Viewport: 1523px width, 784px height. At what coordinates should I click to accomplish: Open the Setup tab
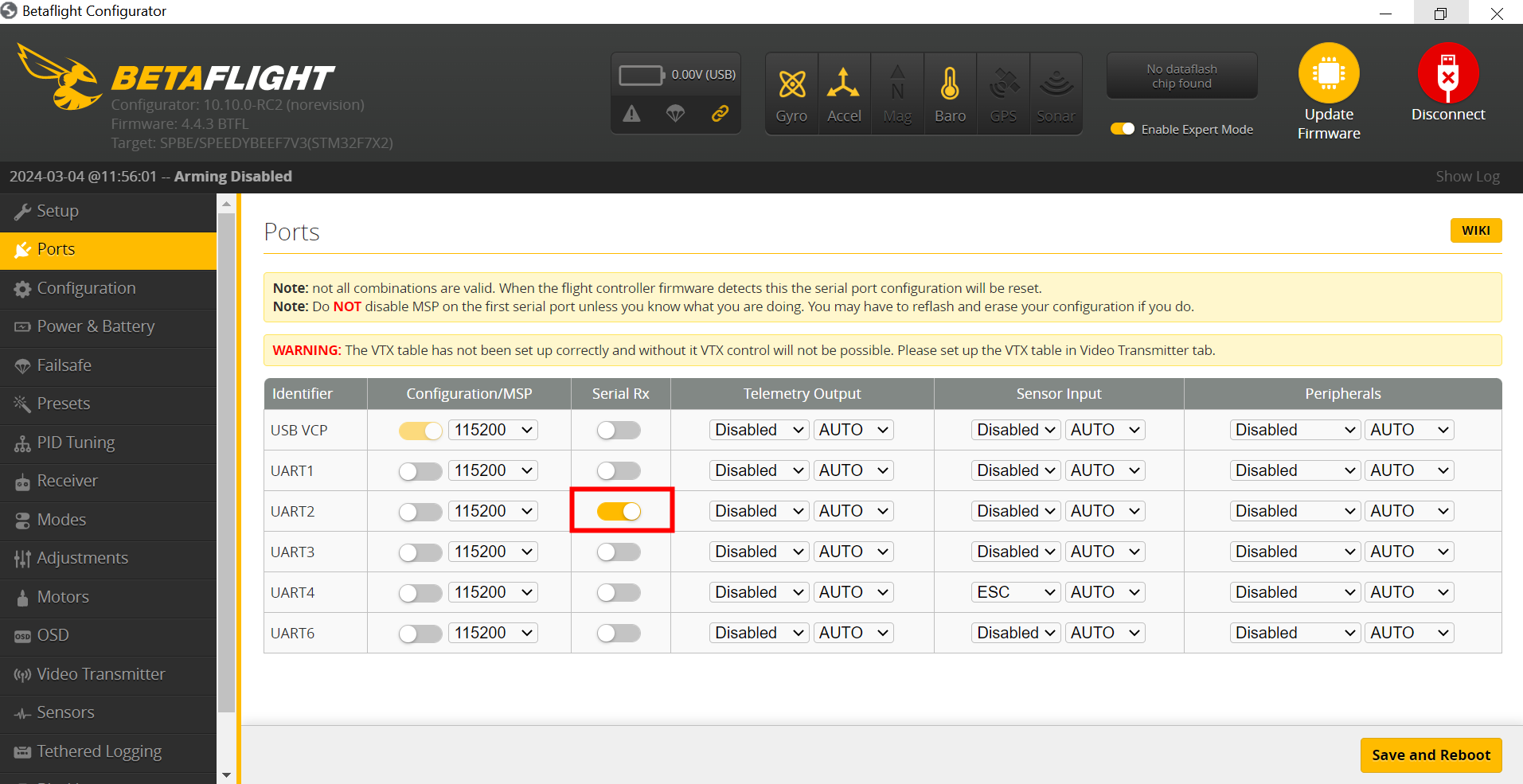click(x=108, y=212)
